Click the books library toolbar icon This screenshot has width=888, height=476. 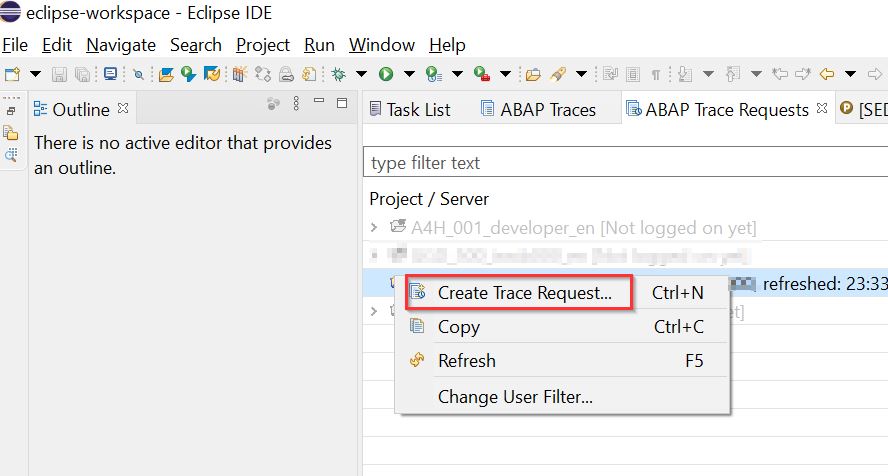(240, 74)
